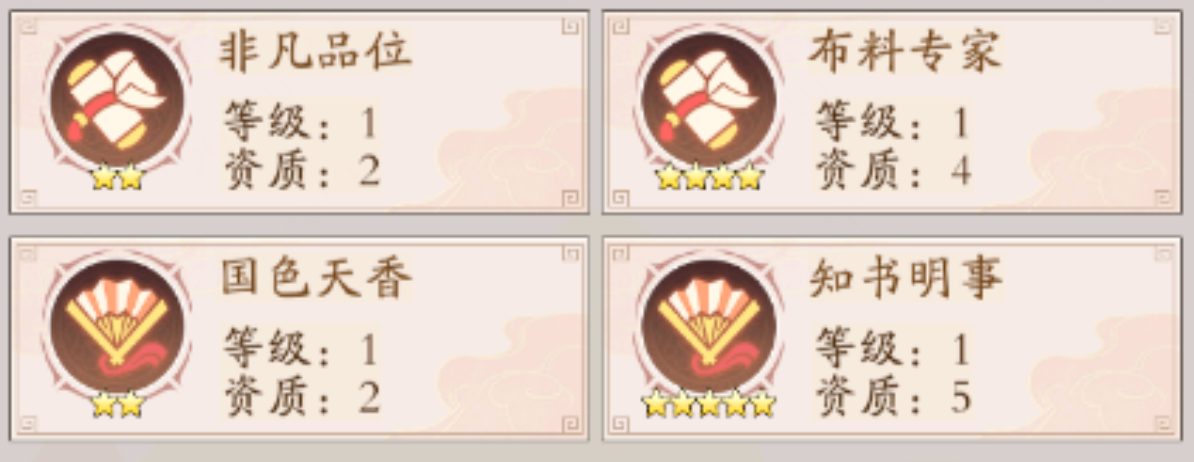Click 资质: 5 in the 知书明事 card
Screen dimensions: 1194x462
(x=893, y=397)
